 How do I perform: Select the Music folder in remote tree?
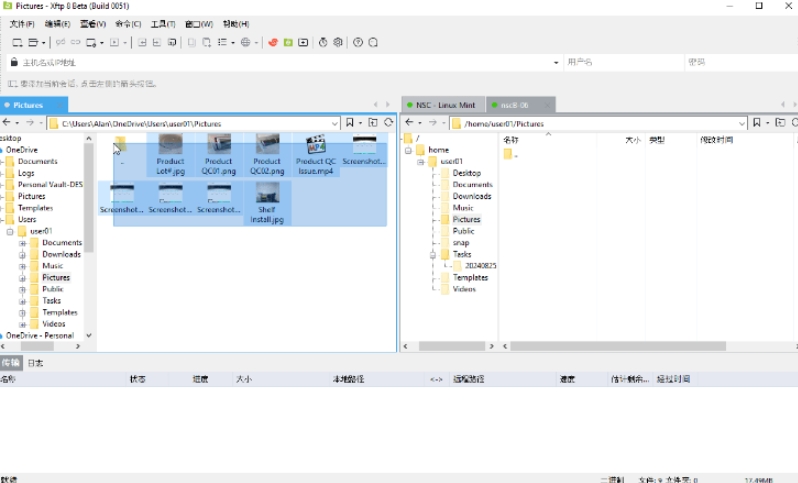[x=463, y=208]
